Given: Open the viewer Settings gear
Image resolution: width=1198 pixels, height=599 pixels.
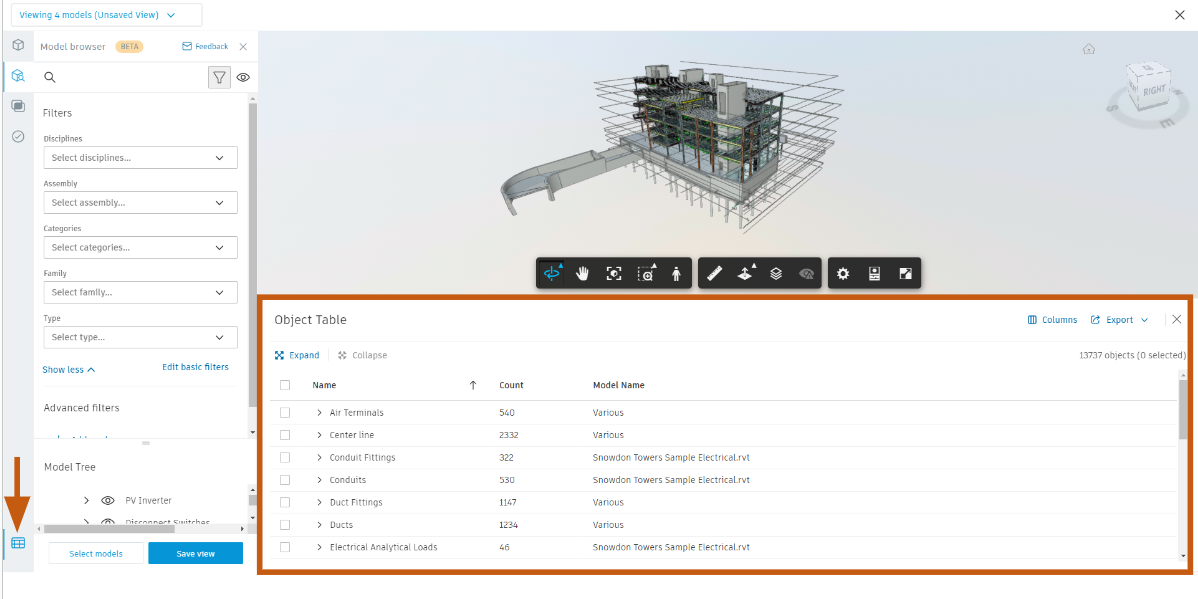Looking at the screenshot, I should pyautogui.click(x=843, y=273).
